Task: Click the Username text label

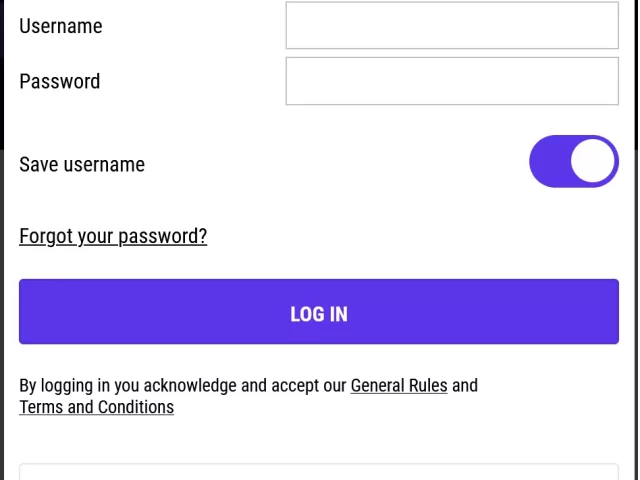Action: [x=61, y=26]
